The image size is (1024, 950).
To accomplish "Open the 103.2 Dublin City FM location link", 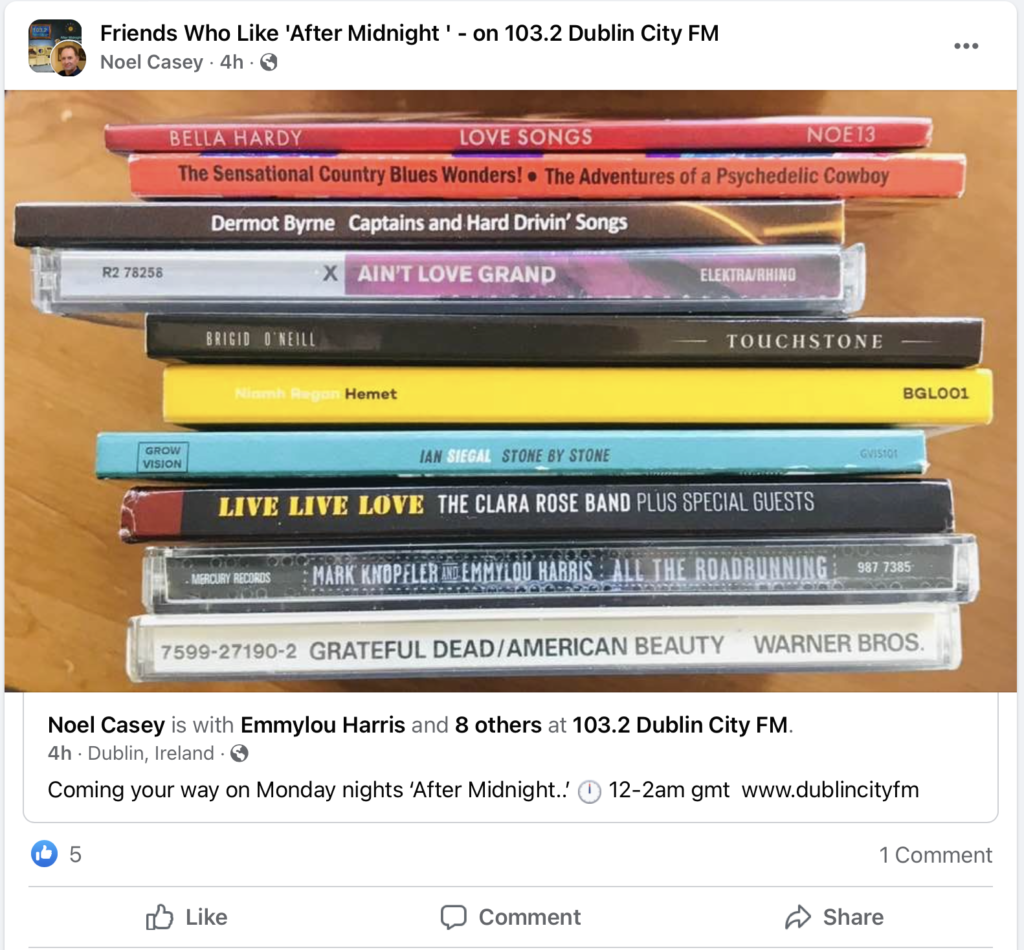I will pyautogui.click(x=680, y=725).
